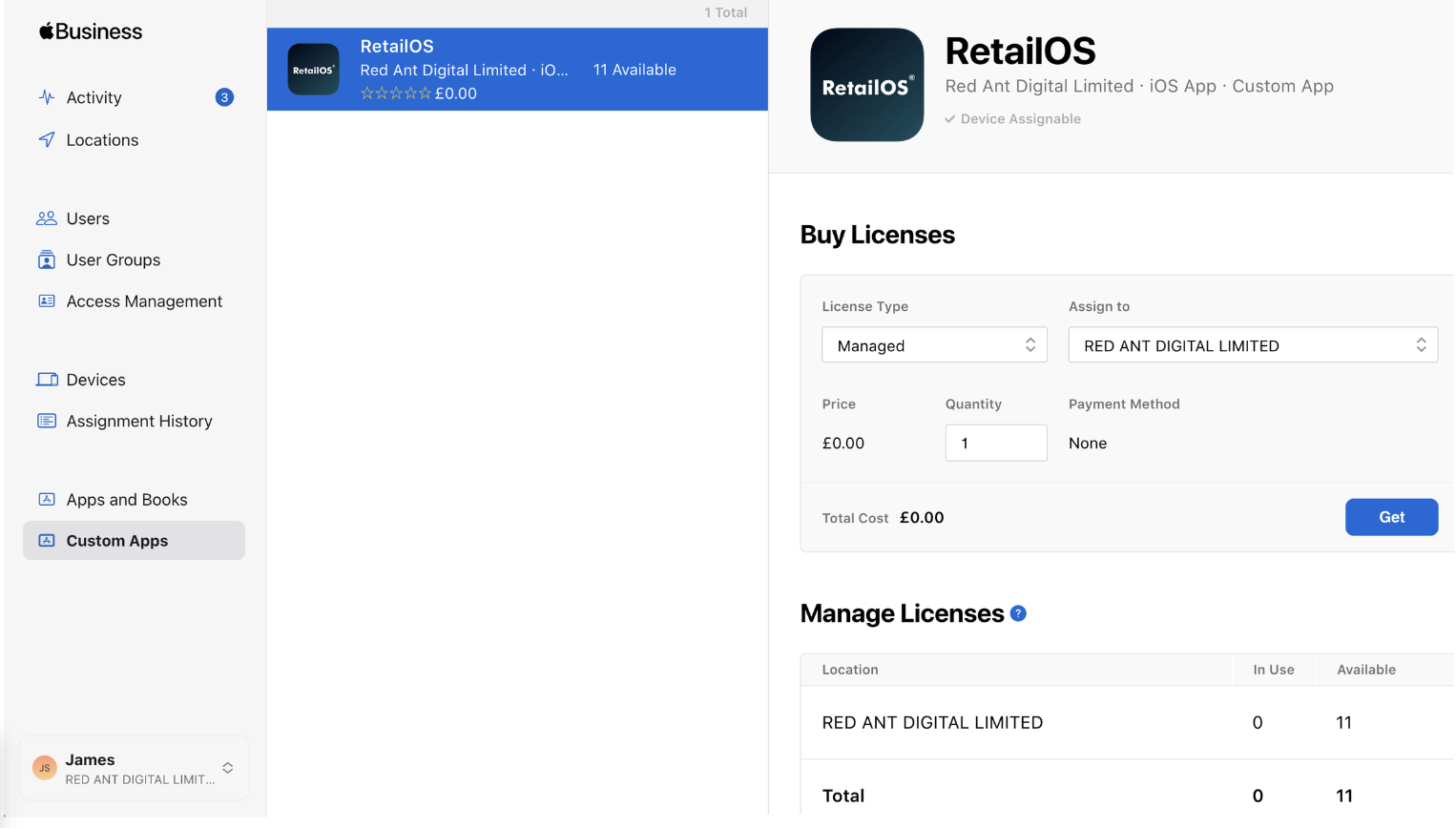The height and width of the screenshot is (828, 1456).
Task: Click the Devices laptop icon
Action: 47,380
